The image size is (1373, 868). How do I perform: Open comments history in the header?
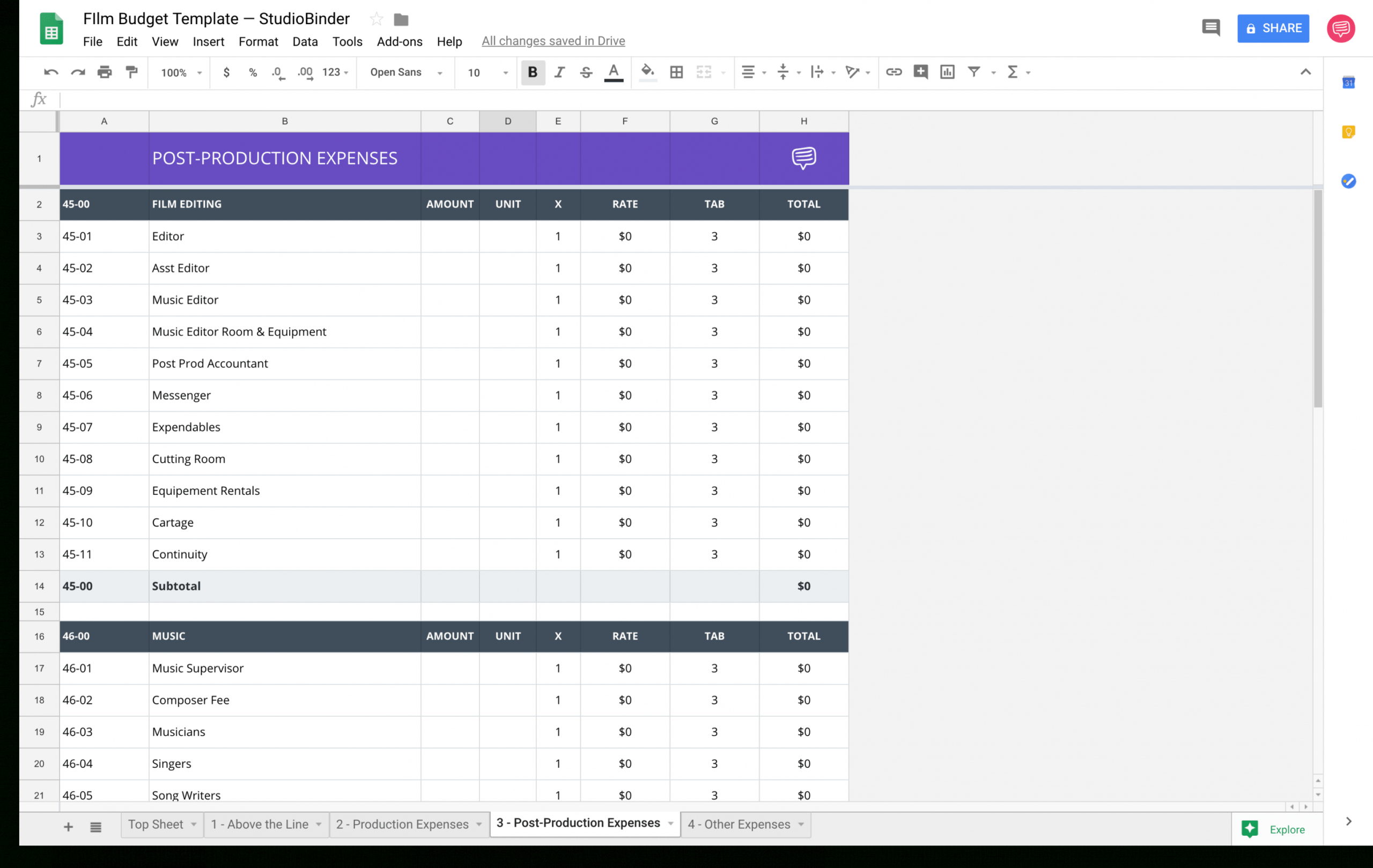tap(1210, 28)
